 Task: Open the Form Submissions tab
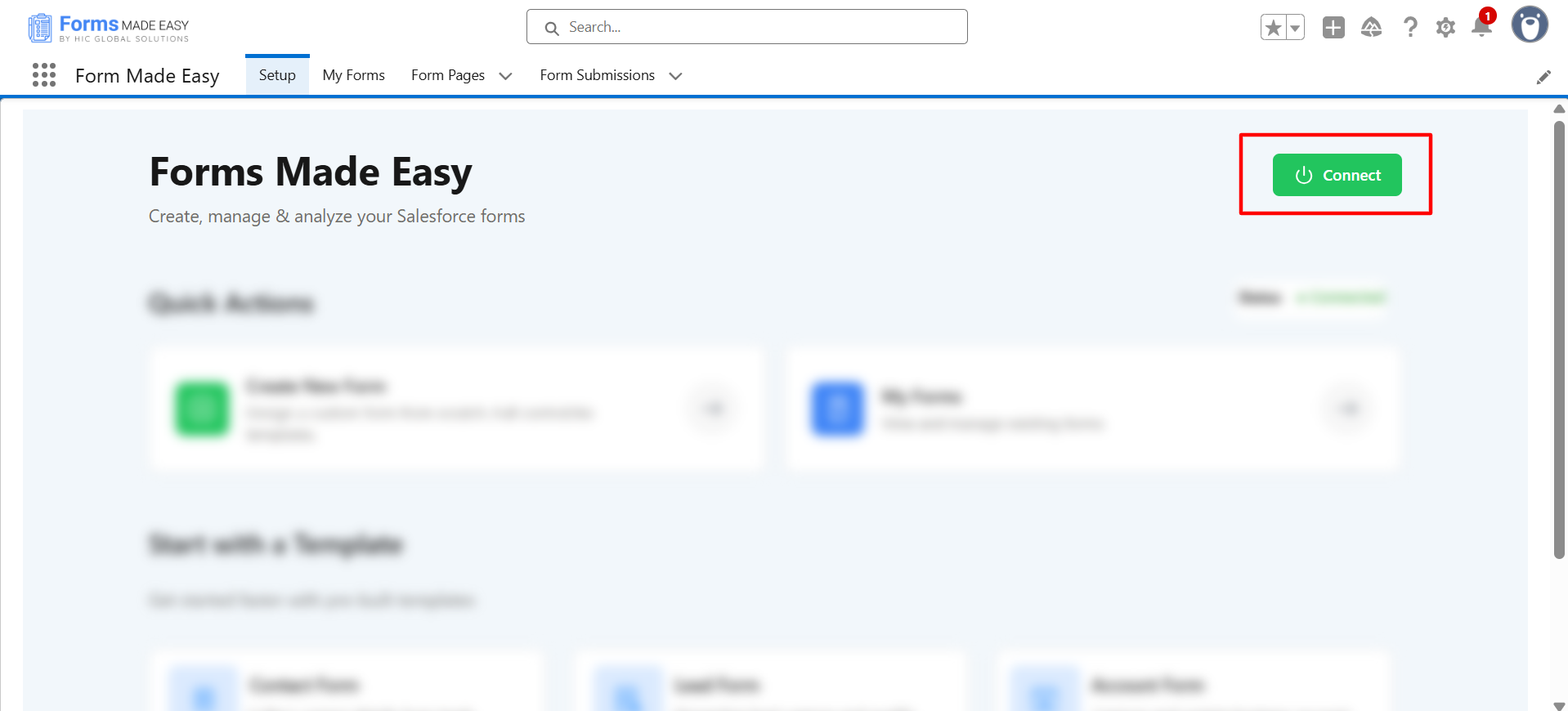[x=597, y=75]
